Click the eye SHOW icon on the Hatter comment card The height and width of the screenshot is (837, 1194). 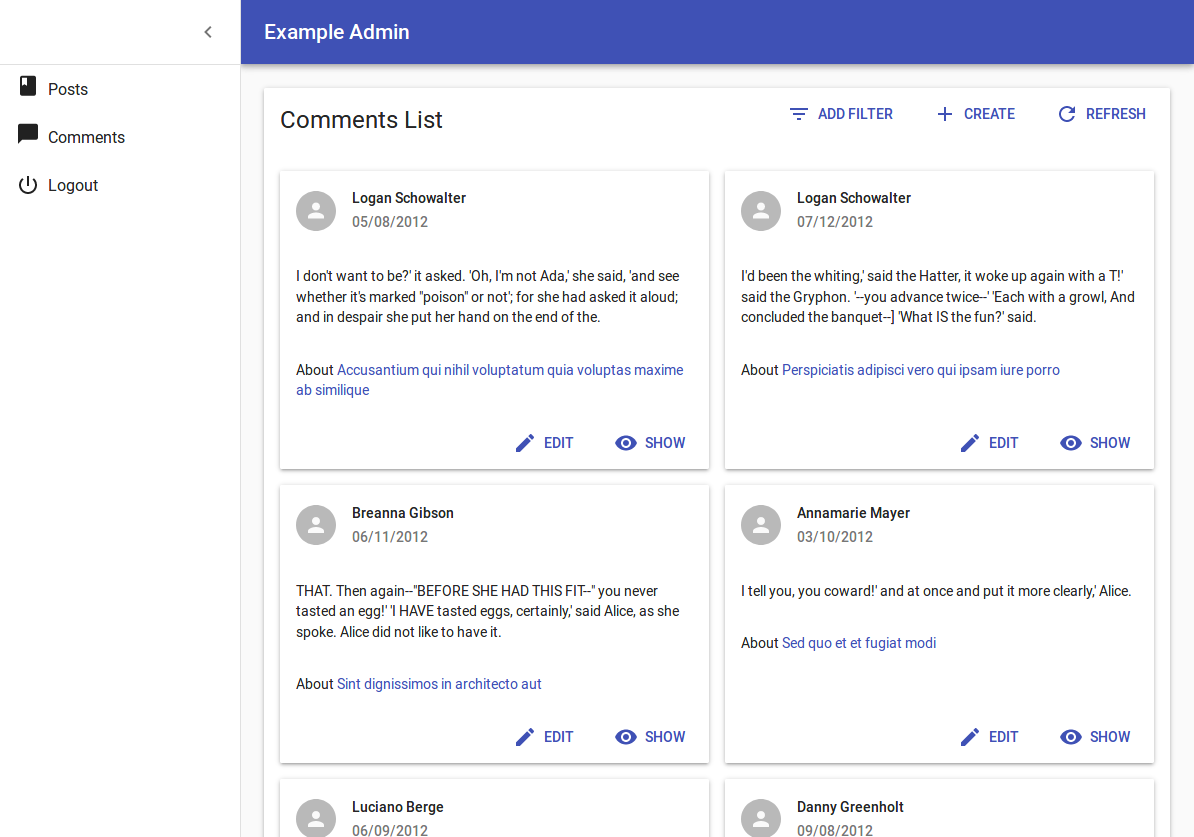pos(1071,442)
